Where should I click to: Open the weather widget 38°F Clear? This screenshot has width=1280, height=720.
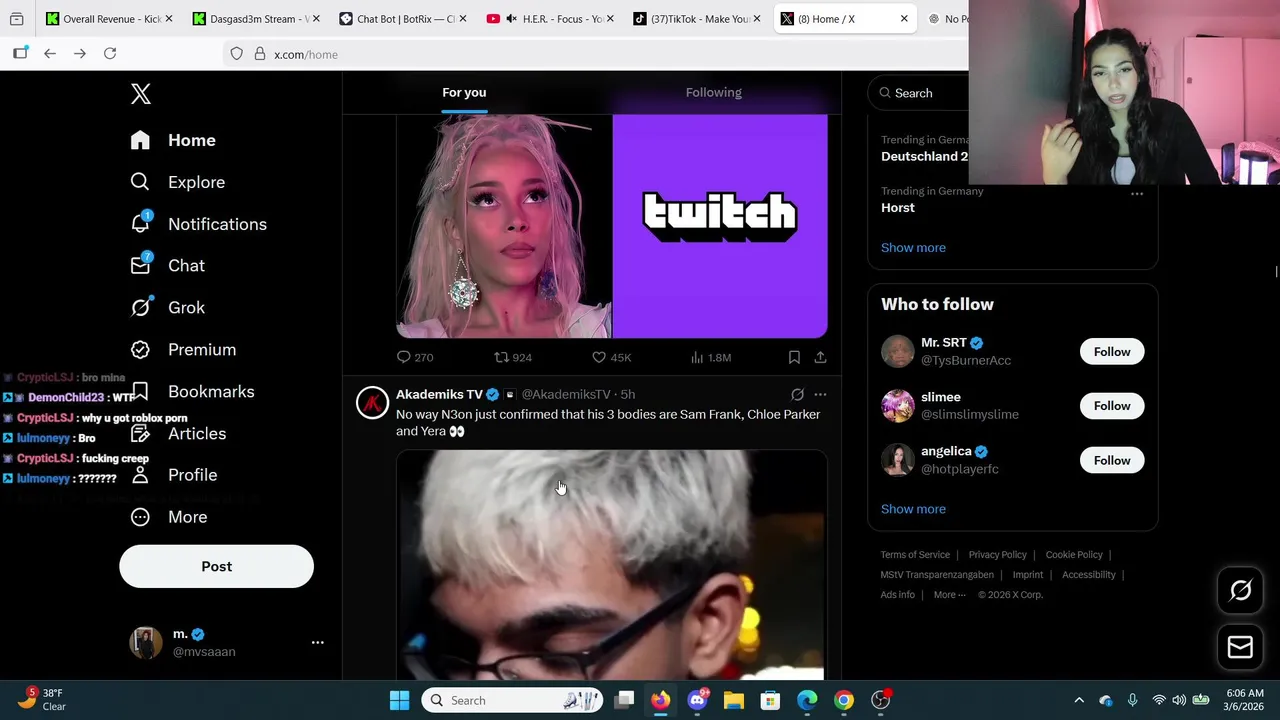41,699
